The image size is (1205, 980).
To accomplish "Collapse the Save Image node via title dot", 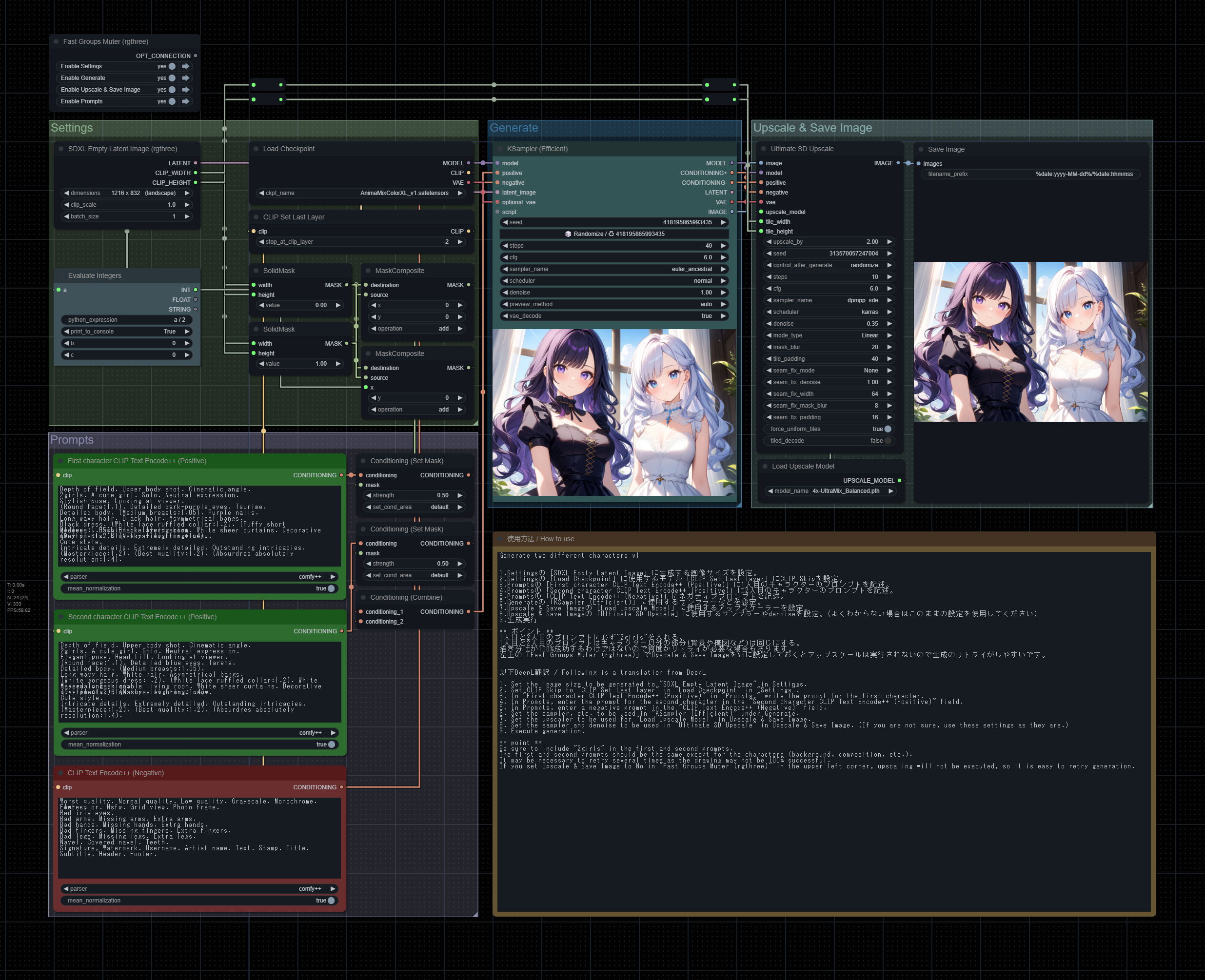I will click(920, 150).
